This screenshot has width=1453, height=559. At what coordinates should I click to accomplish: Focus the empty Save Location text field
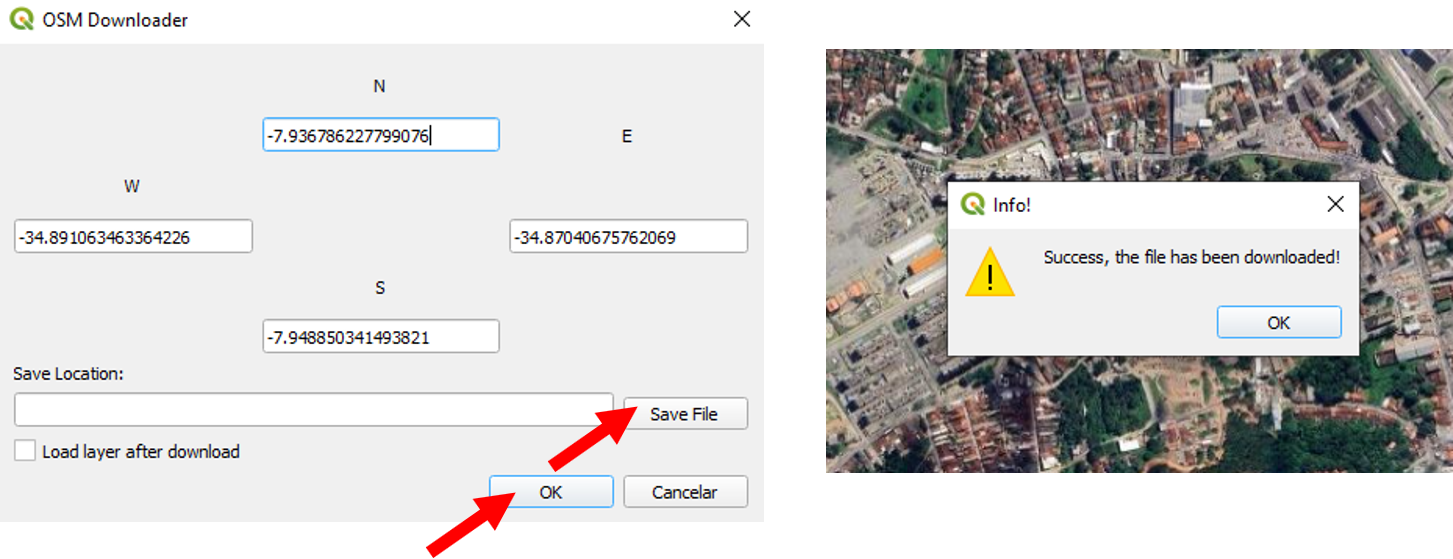point(314,409)
